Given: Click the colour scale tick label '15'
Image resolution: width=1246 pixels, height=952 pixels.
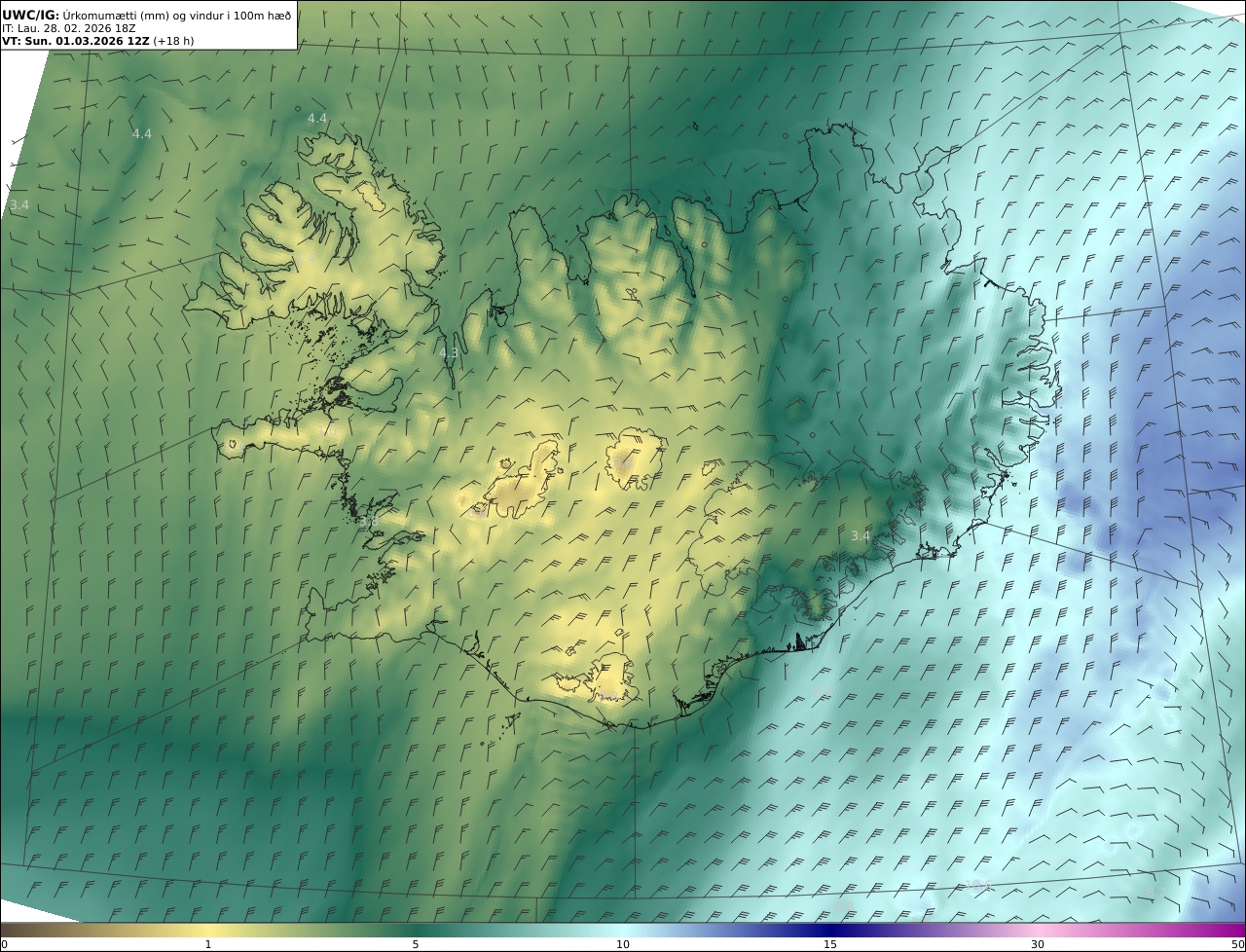Looking at the screenshot, I should [x=830, y=944].
